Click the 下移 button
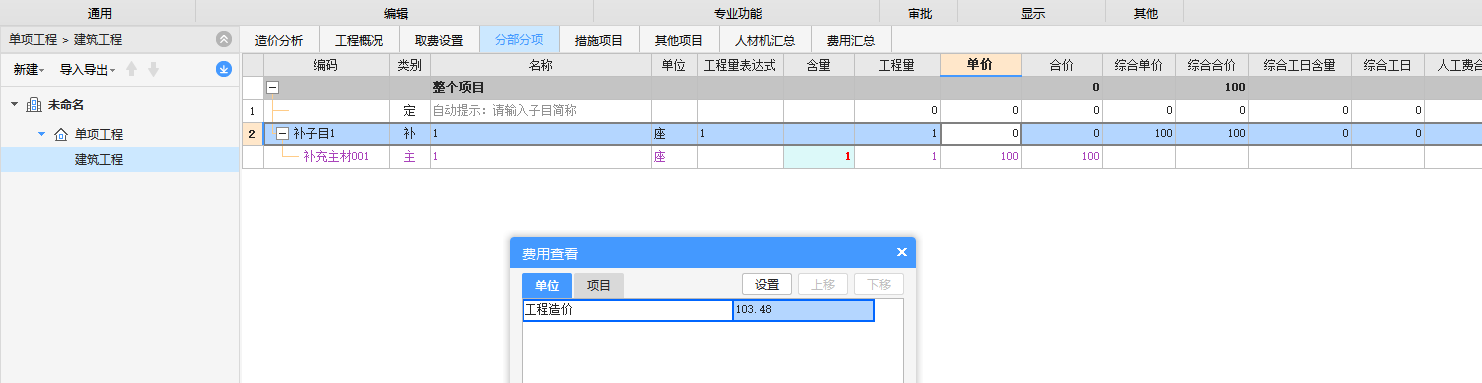This screenshot has height=383, width=1482. (879, 284)
